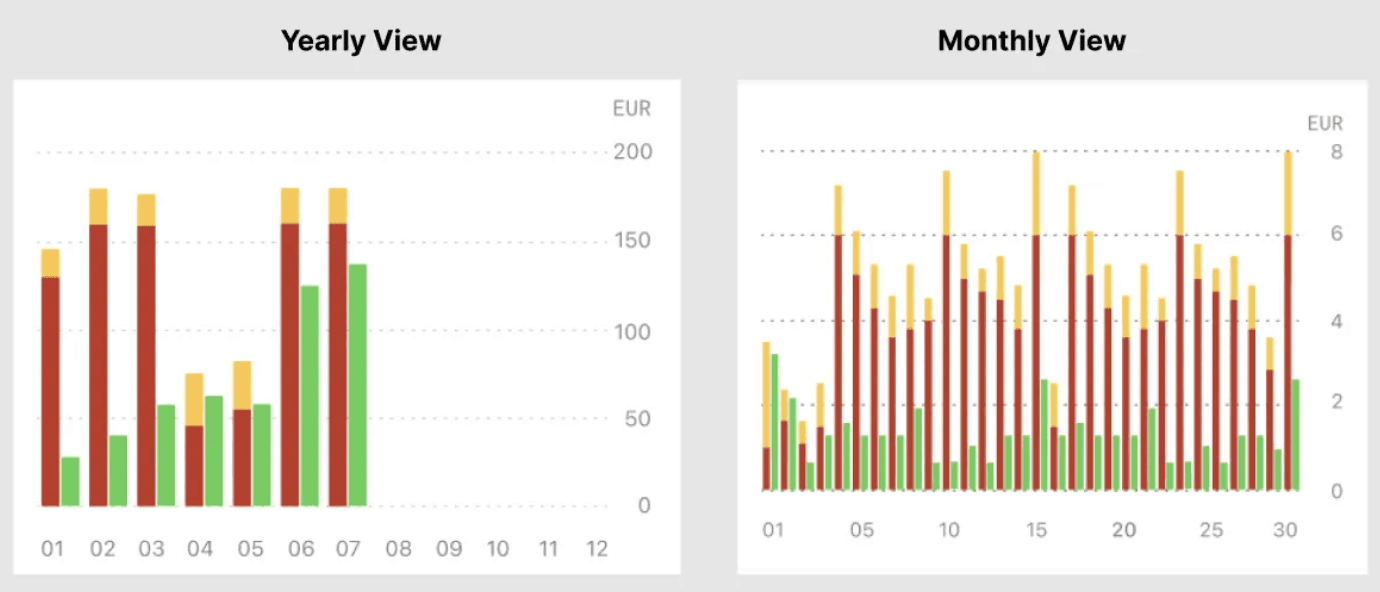Click day label "01" in Monthly View
Screen dimensions: 1380x592
[x=773, y=530]
